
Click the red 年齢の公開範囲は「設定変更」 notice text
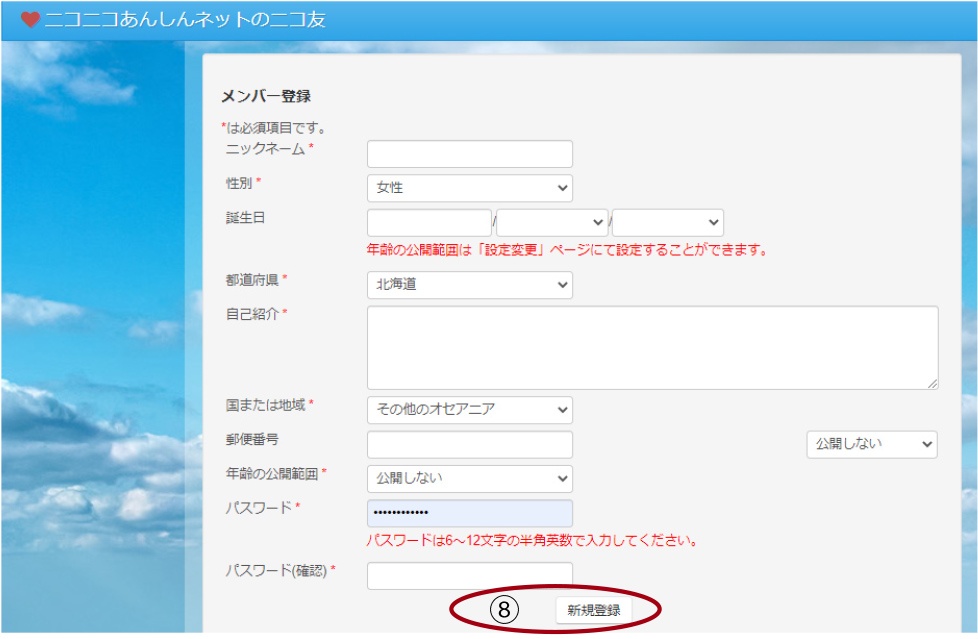click(566, 250)
